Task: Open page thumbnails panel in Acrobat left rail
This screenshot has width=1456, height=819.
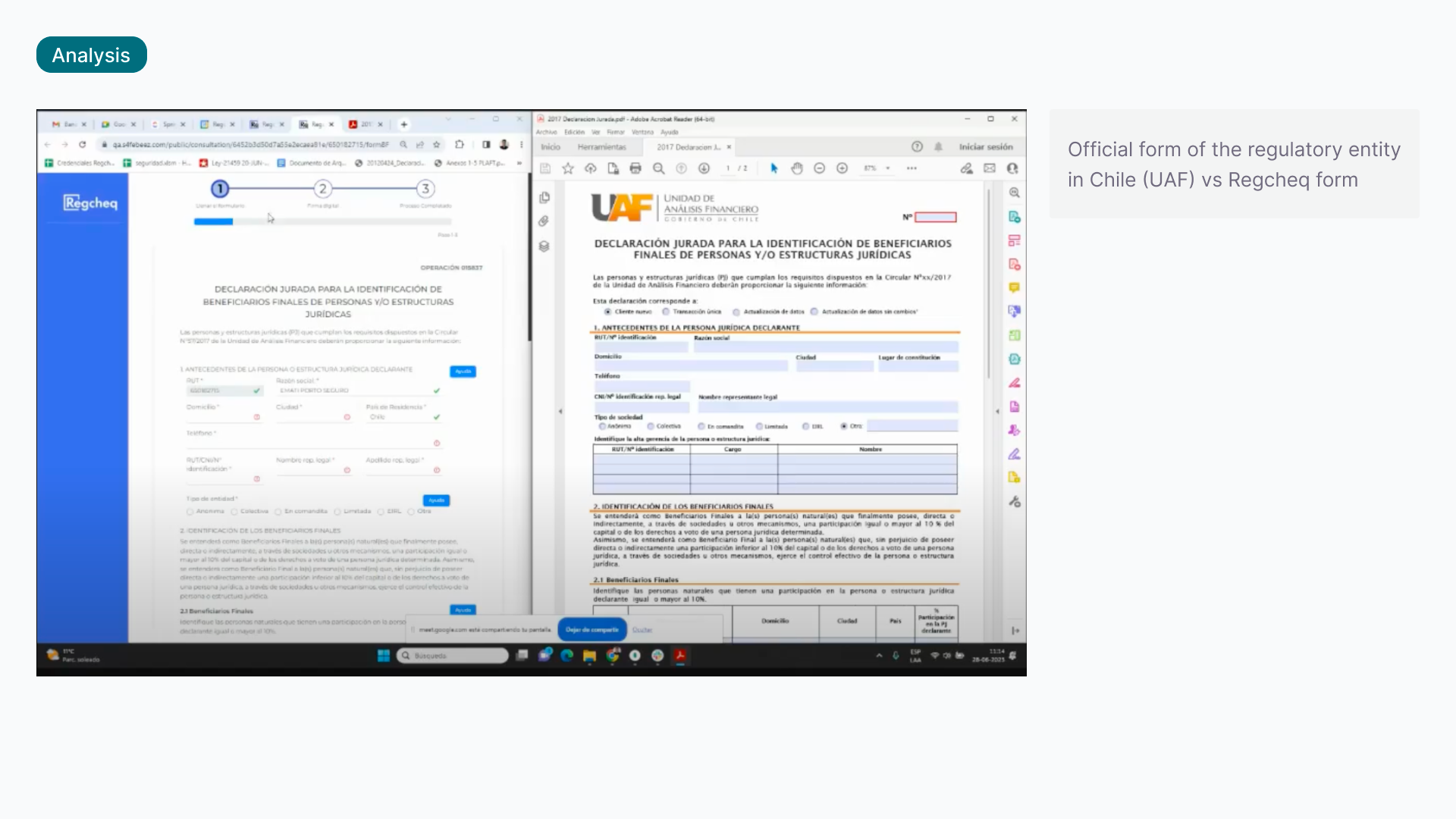Action: pyautogui.click(x=544, y=198)
